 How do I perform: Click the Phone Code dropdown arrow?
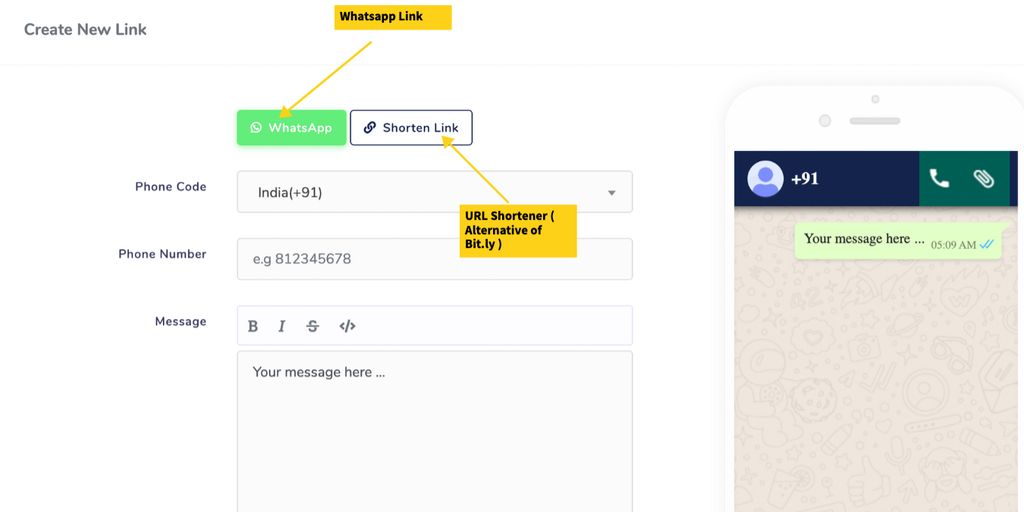tap(611, 193)
